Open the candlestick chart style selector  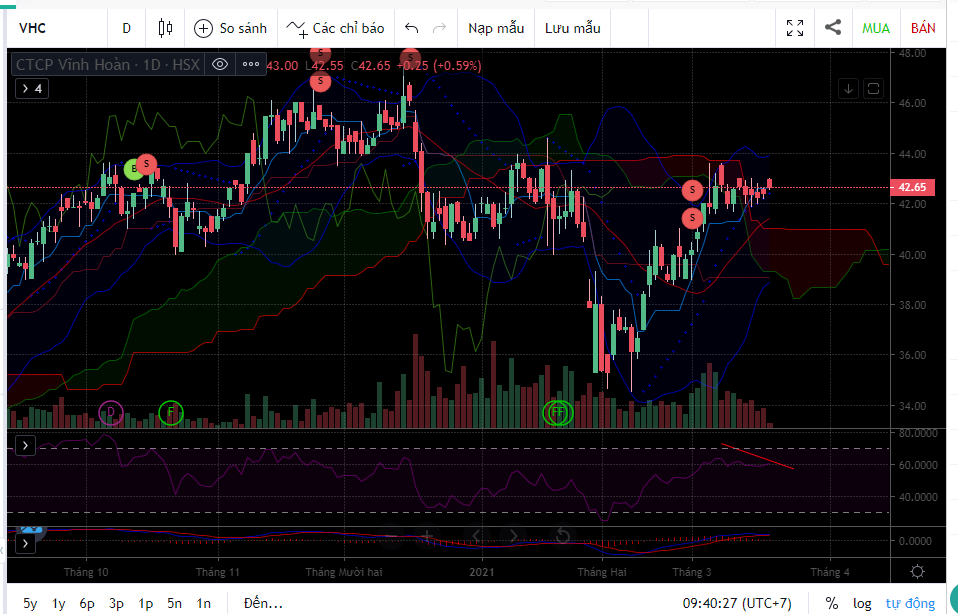click(166, 28)
